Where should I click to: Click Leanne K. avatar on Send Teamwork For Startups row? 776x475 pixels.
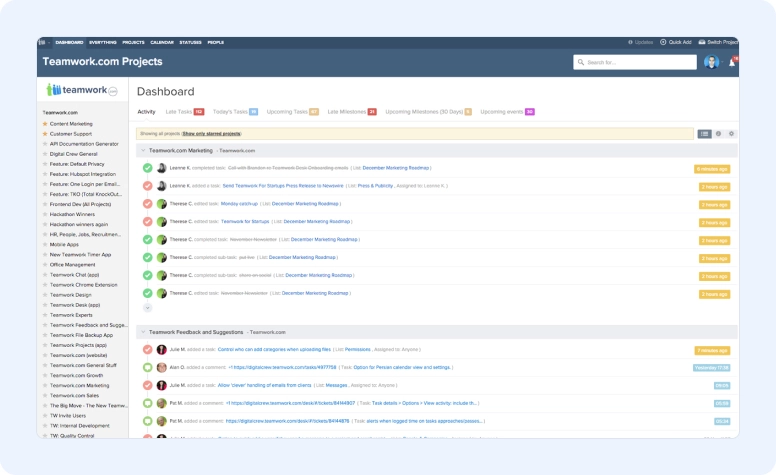click(x=161, y=186)
